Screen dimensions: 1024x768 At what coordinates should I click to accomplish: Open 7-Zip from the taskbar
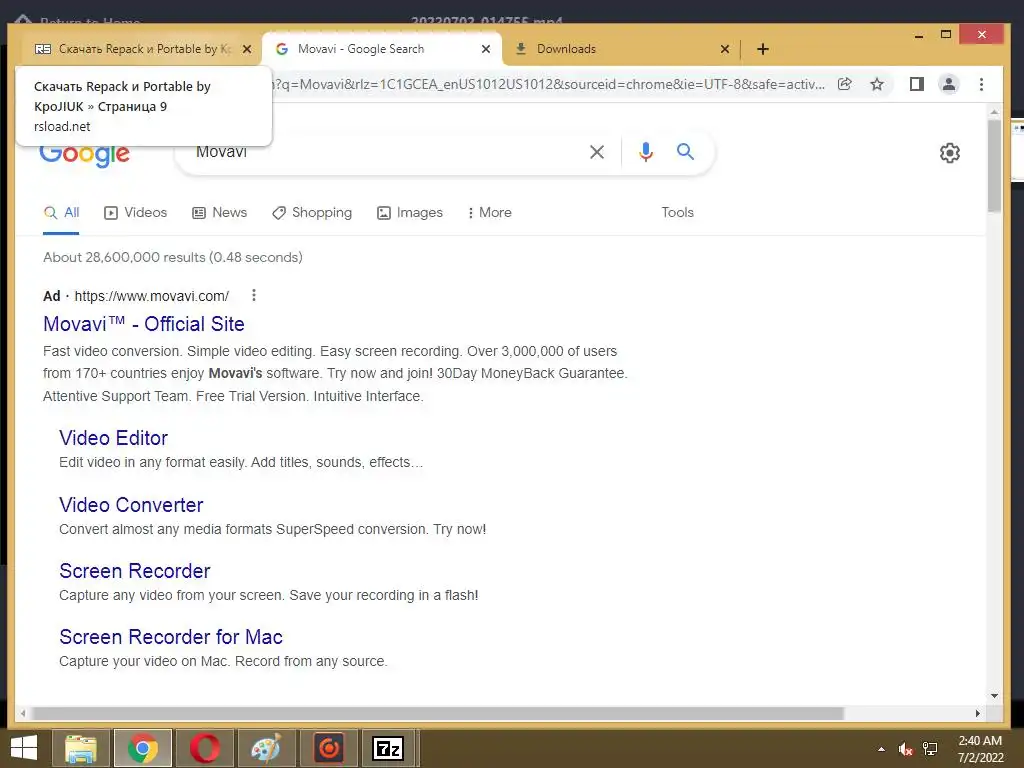pos(389,748)
